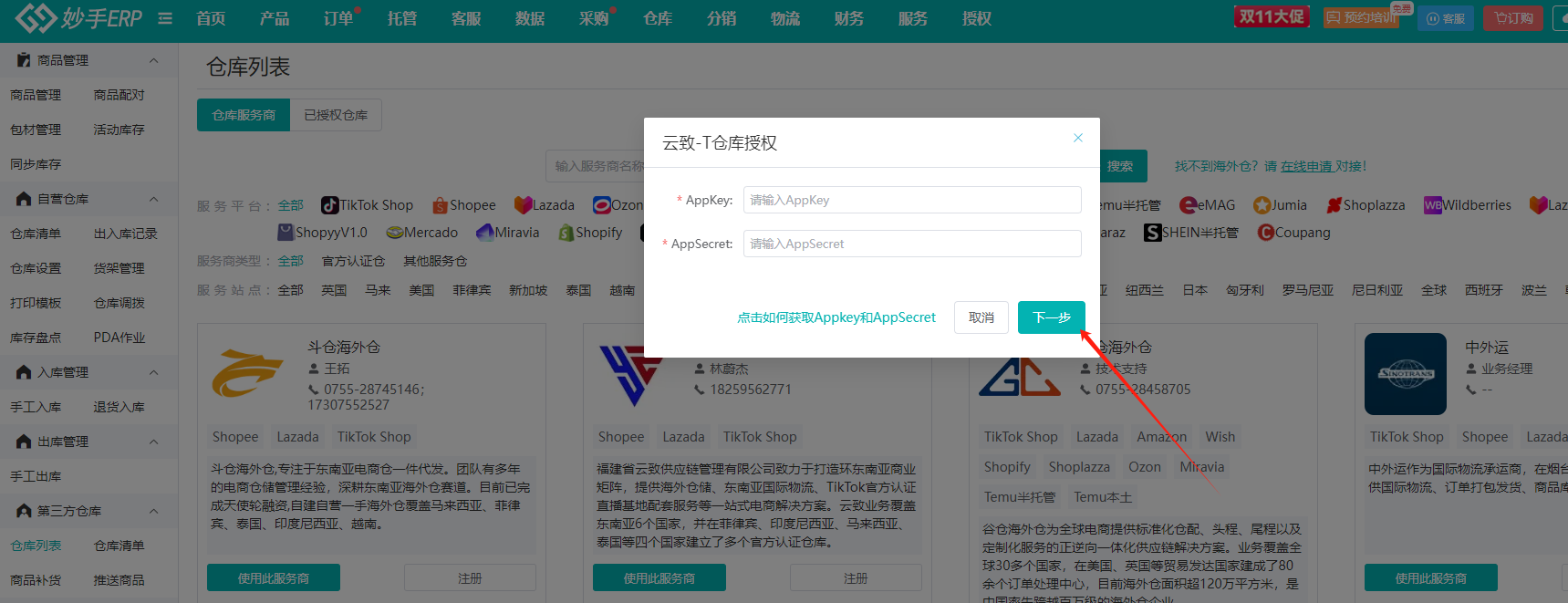Open 出入库记录 in sidebar

[x=125, y=234]
